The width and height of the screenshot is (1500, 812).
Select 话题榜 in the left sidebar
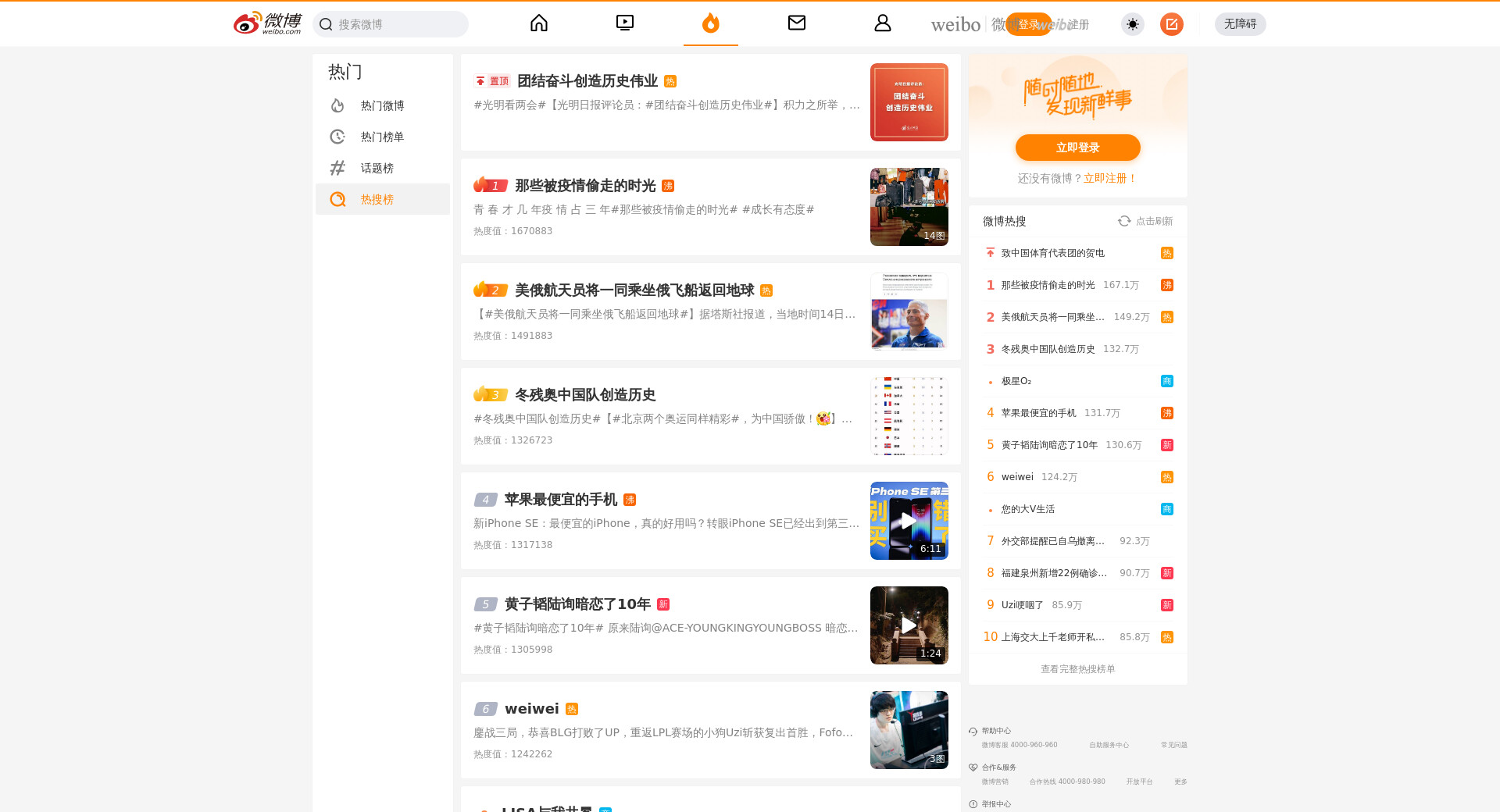point(383,168)
